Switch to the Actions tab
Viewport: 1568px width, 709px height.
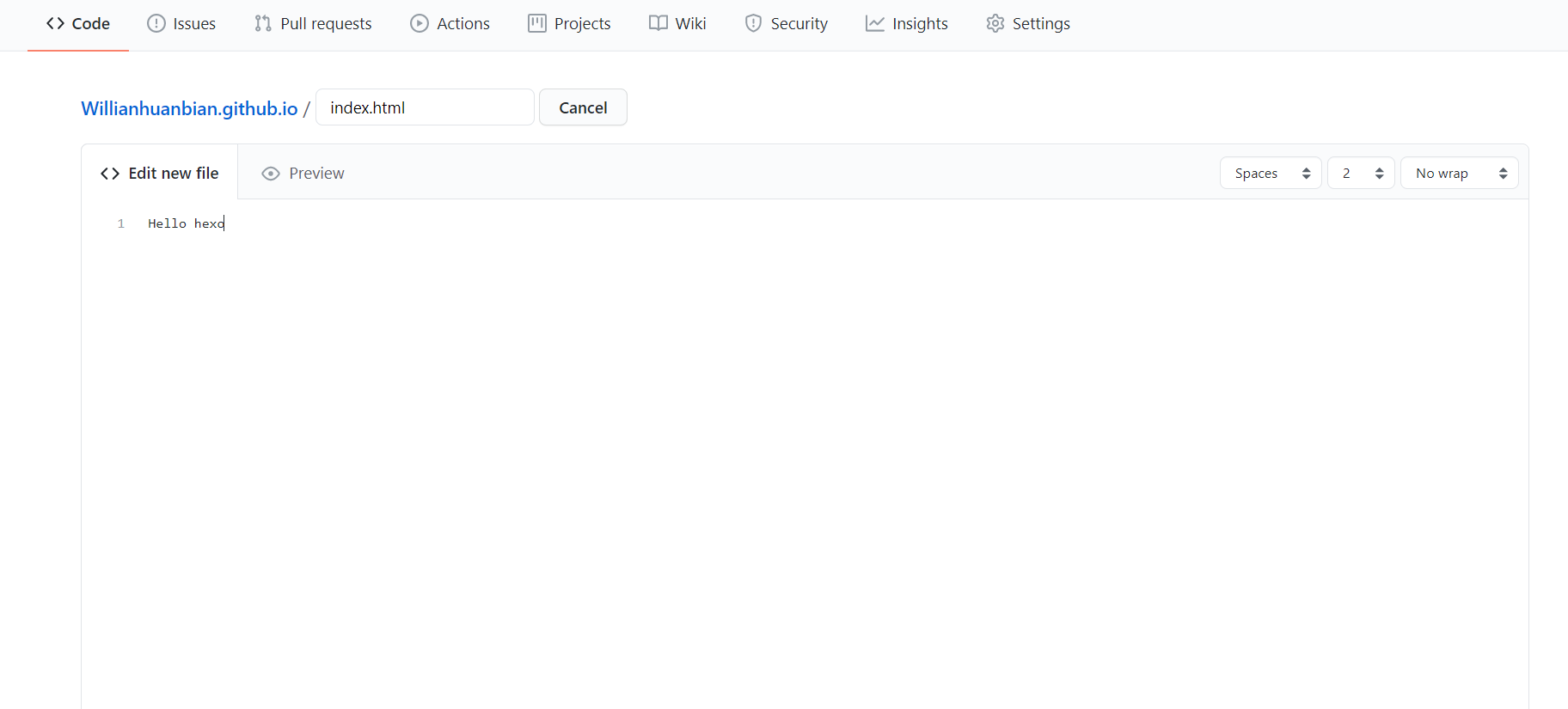point(450,23)
